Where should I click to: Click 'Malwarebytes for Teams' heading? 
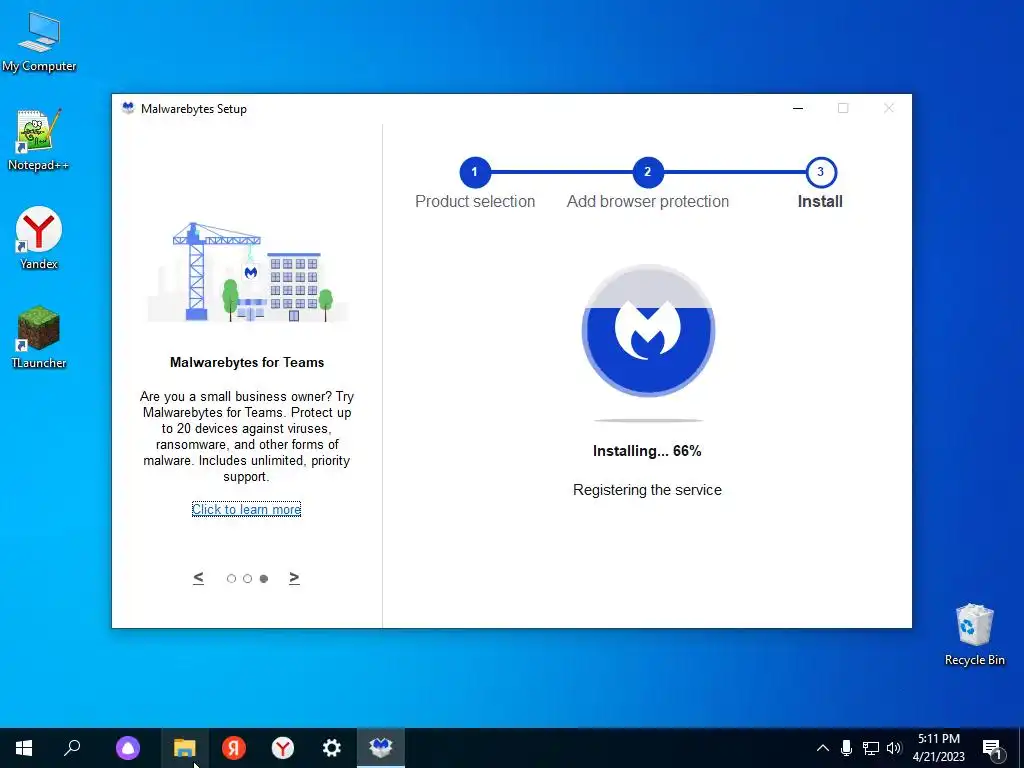pos(247,362)
